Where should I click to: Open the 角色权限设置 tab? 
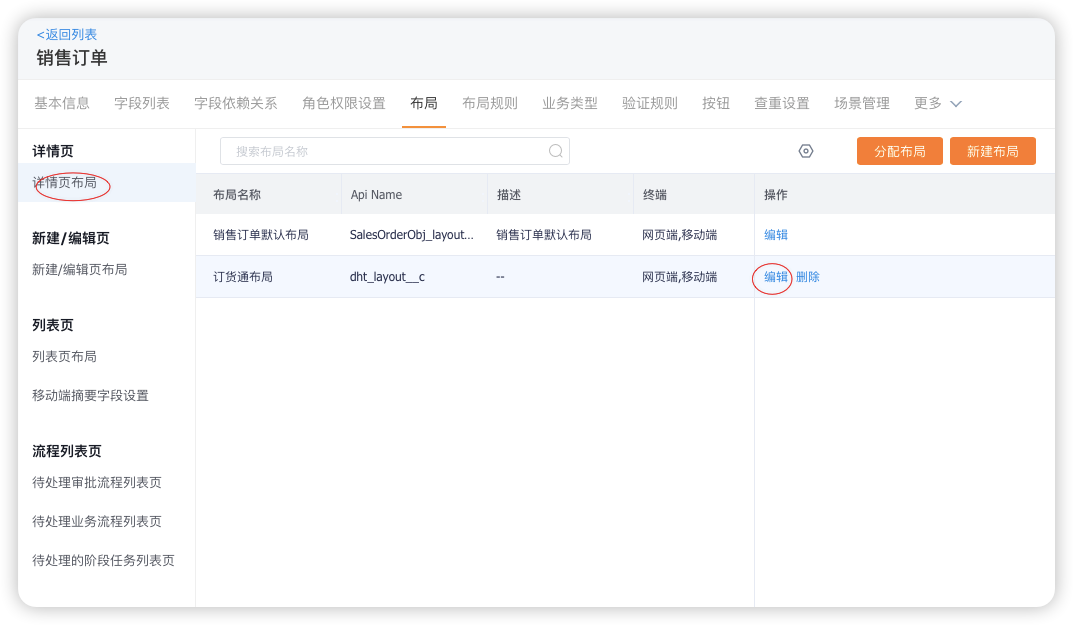pyautogui.click(x=344, y=103)
